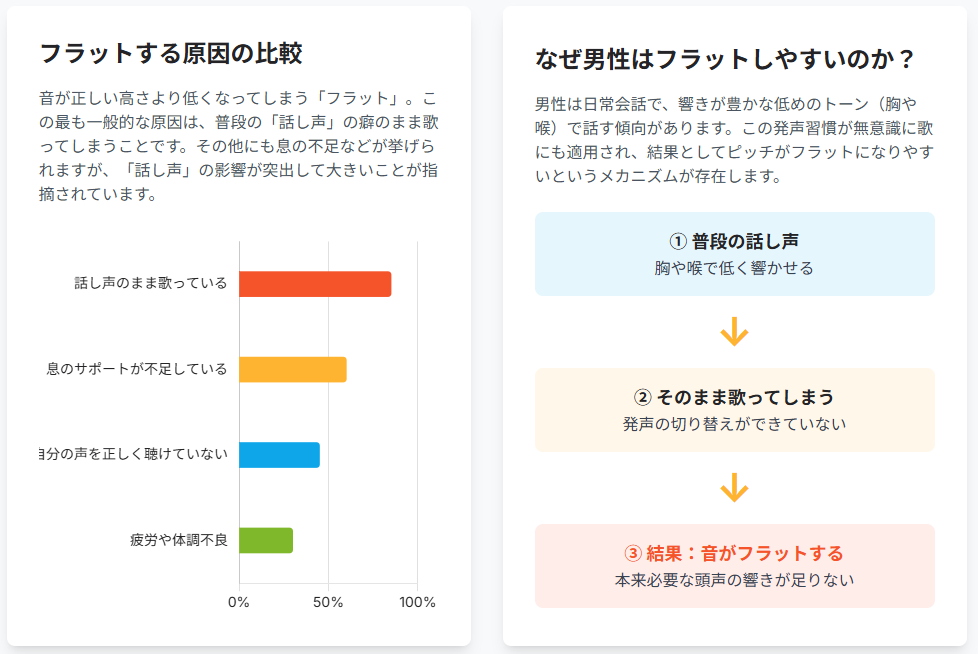This screenshot has height=654, width=978.
Task: Click the 50% axis tick label
Action: pos(328,602)
